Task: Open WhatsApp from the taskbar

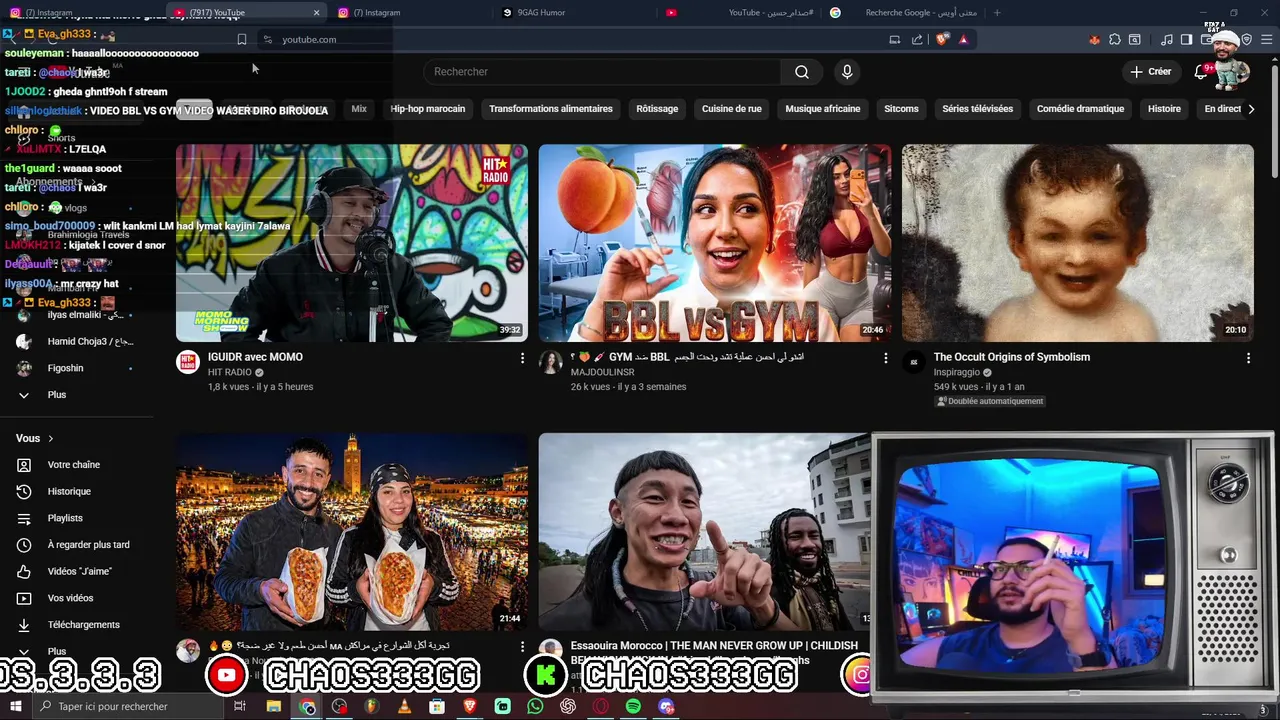Action: tap(535, 707)
